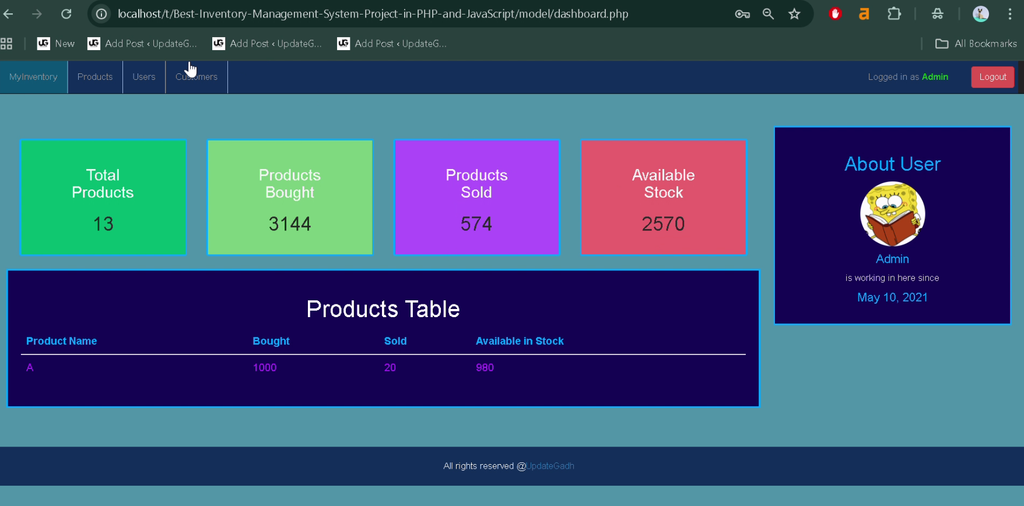Go back with the browser back arrow

(x=8, y=14)
